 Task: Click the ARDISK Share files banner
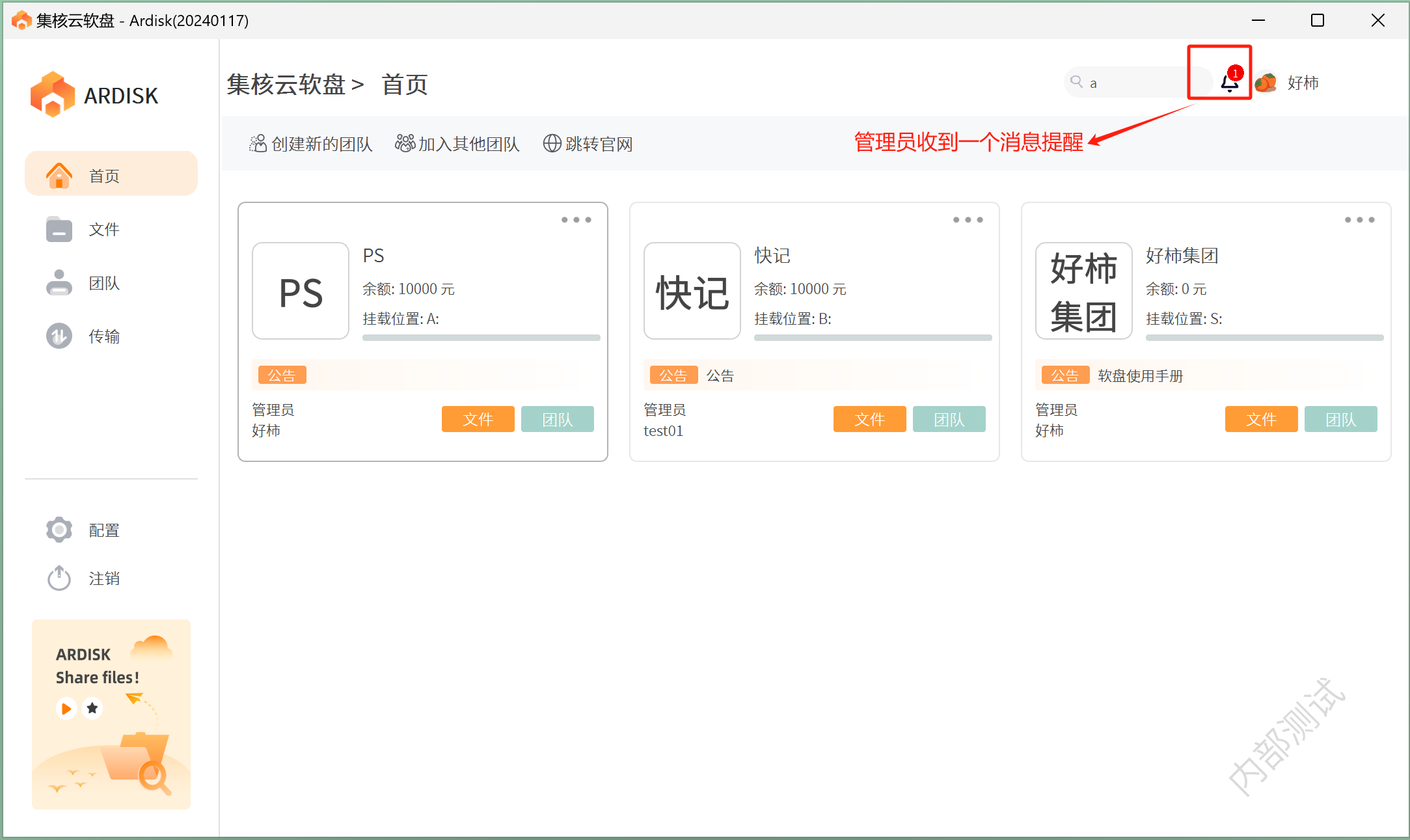pos(111,714)
